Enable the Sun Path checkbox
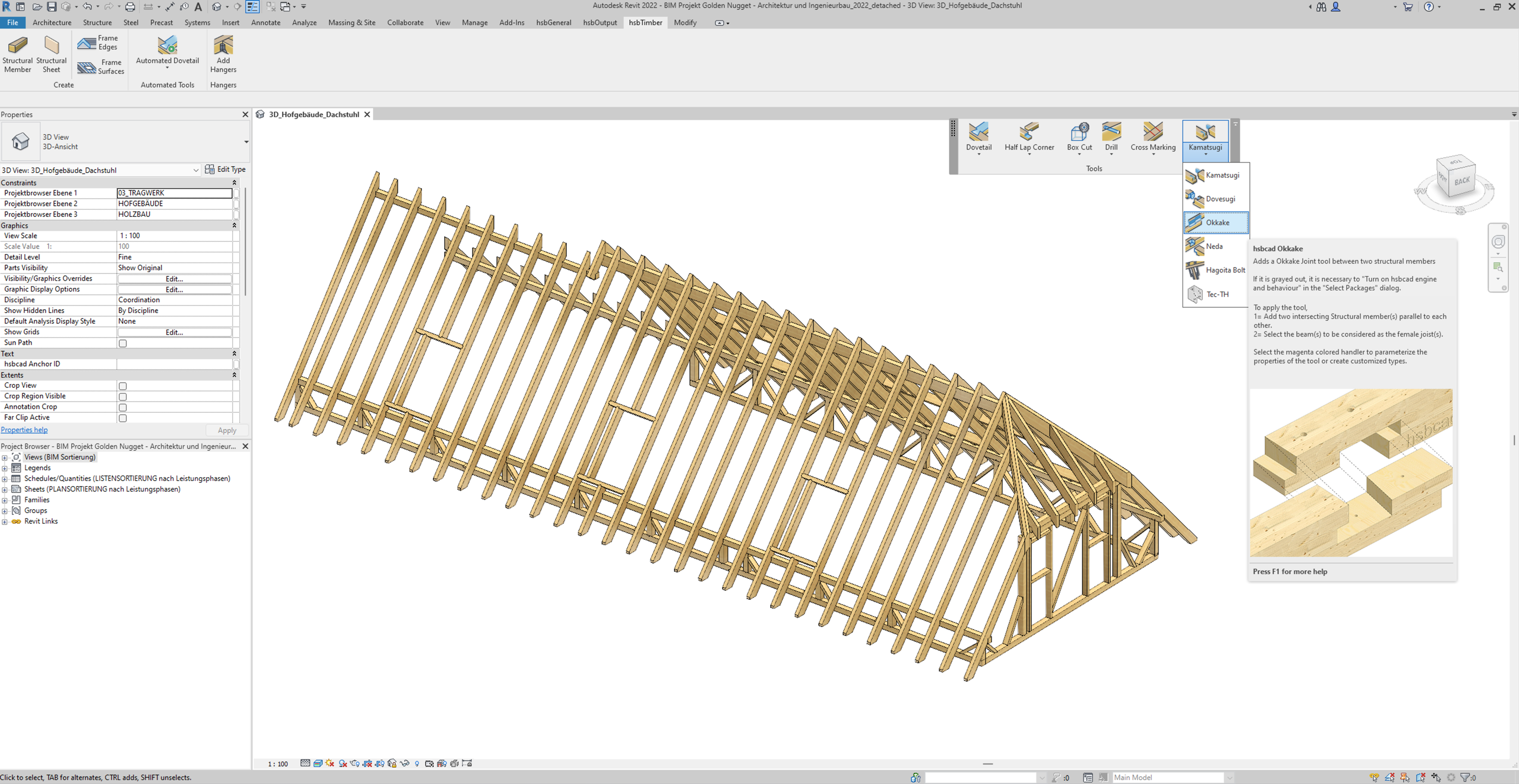Image resolution: width=1519 pixels, height=784 pixels. [123, 343]
